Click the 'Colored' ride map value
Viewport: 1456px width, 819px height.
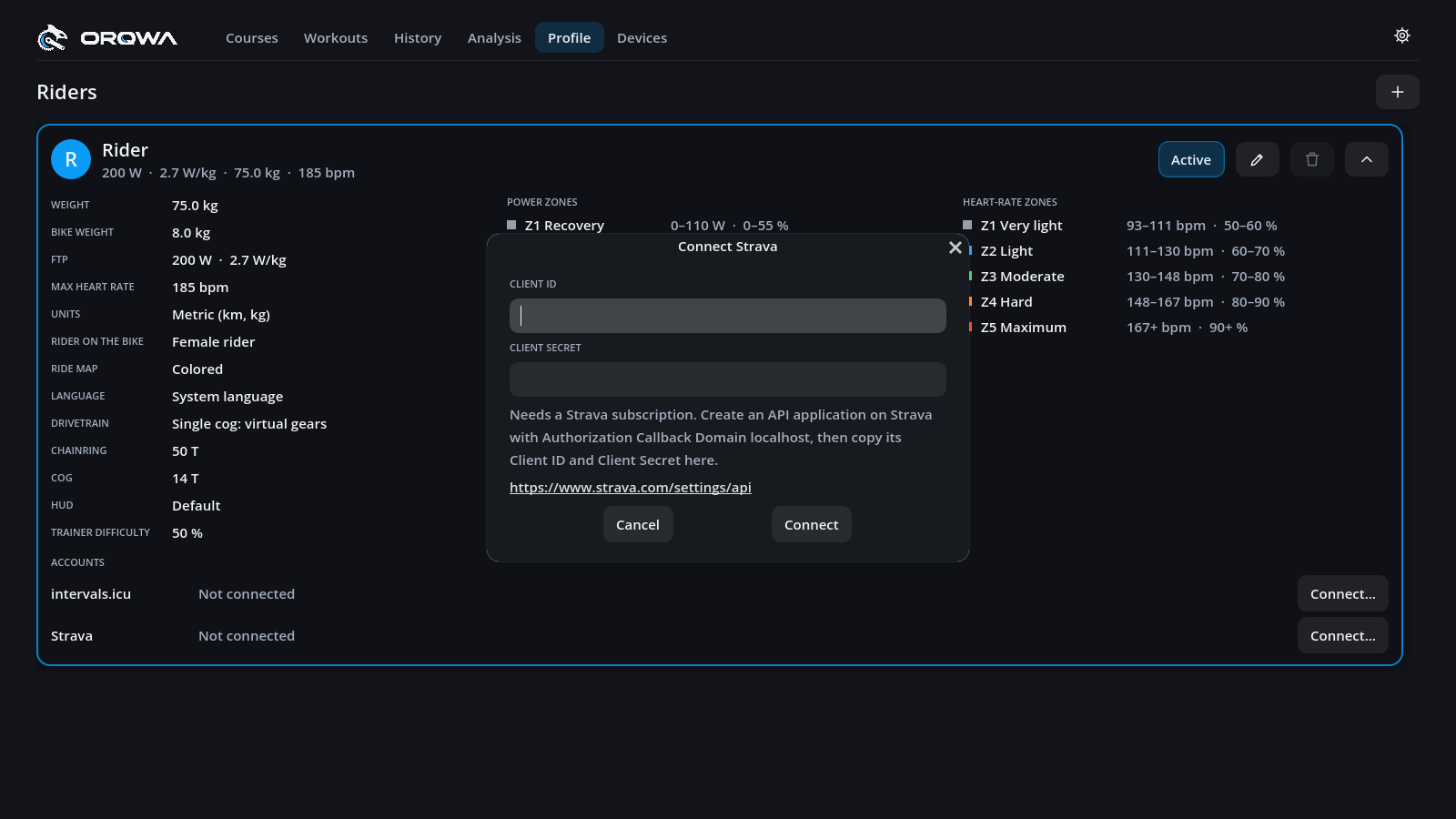coord(197,369)
